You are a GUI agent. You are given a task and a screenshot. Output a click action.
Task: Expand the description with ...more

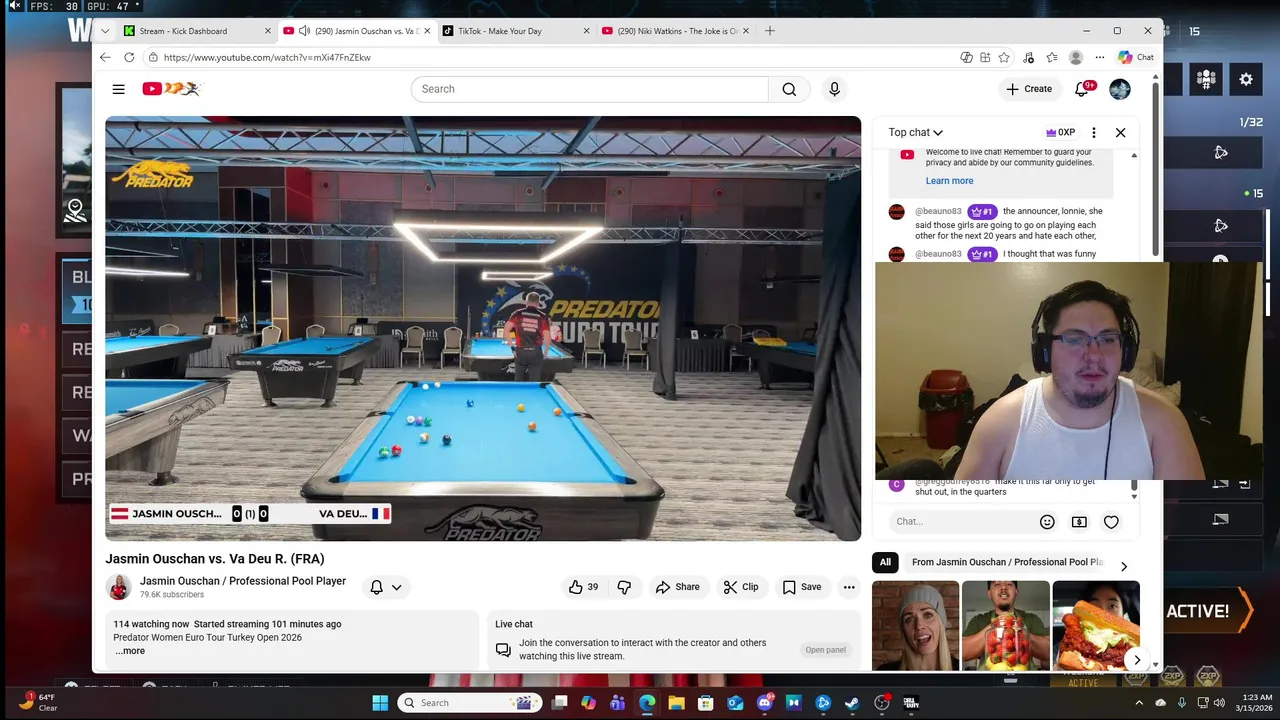pyautogui.click(x=130, y=651)
